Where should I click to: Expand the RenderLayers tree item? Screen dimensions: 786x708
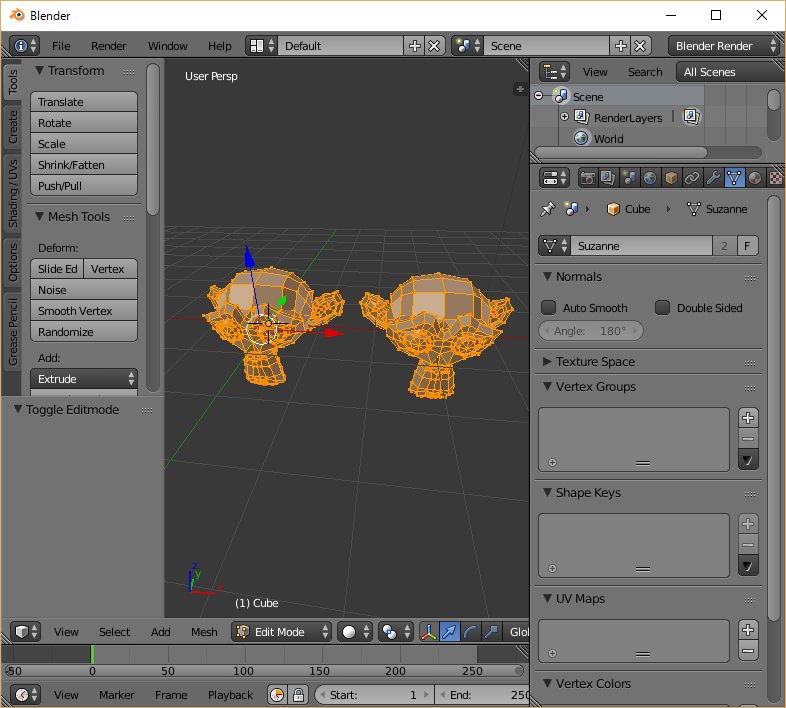coord(564,116)
